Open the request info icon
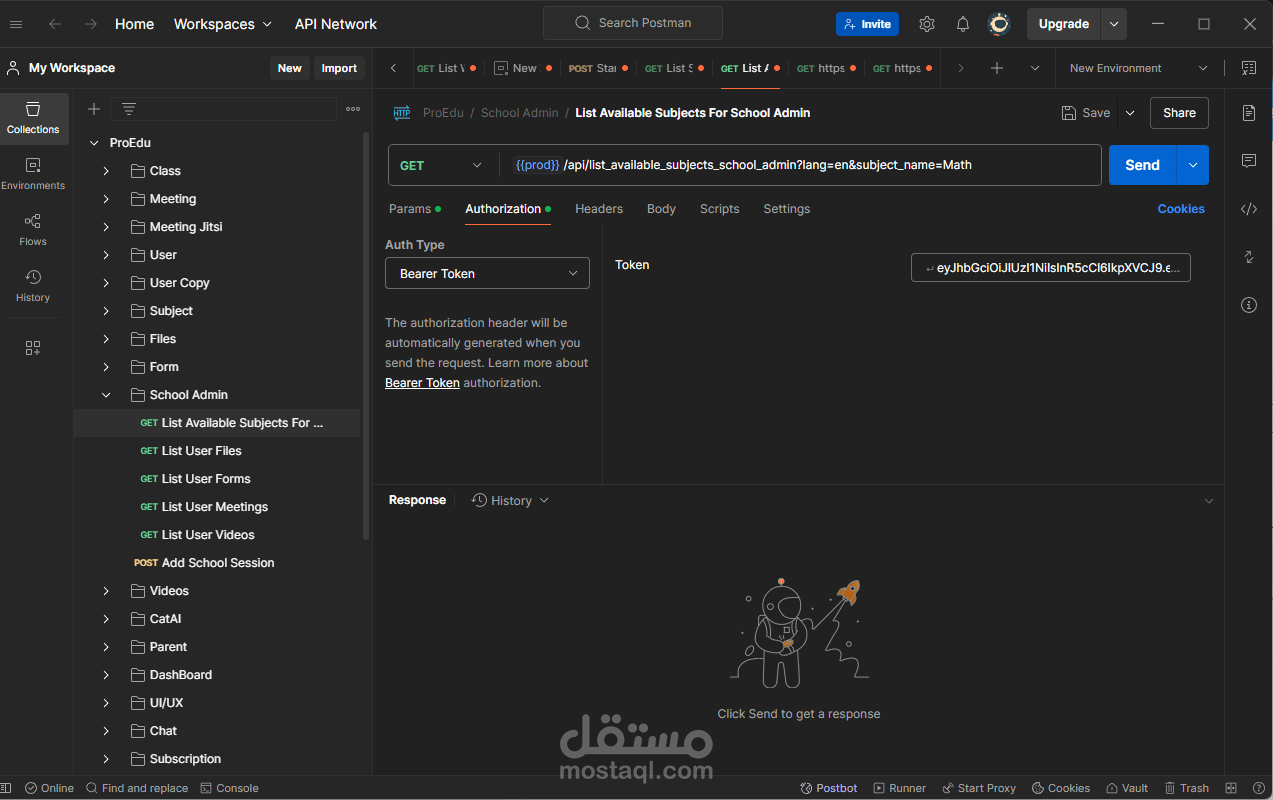 tap(1249, 305)
